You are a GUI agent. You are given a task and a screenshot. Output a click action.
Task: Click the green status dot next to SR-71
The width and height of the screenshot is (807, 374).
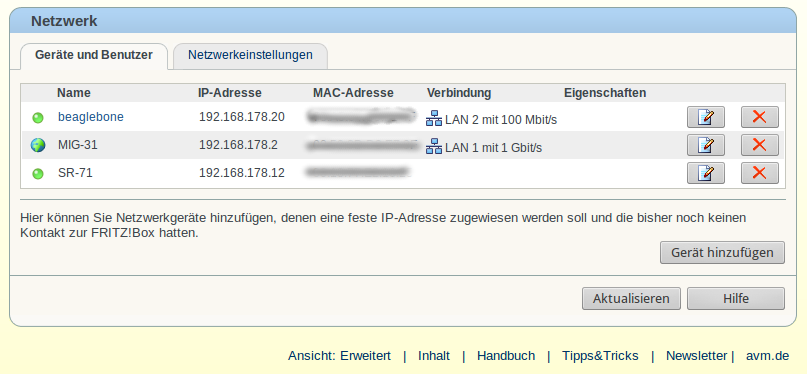(x=38, y=174)
